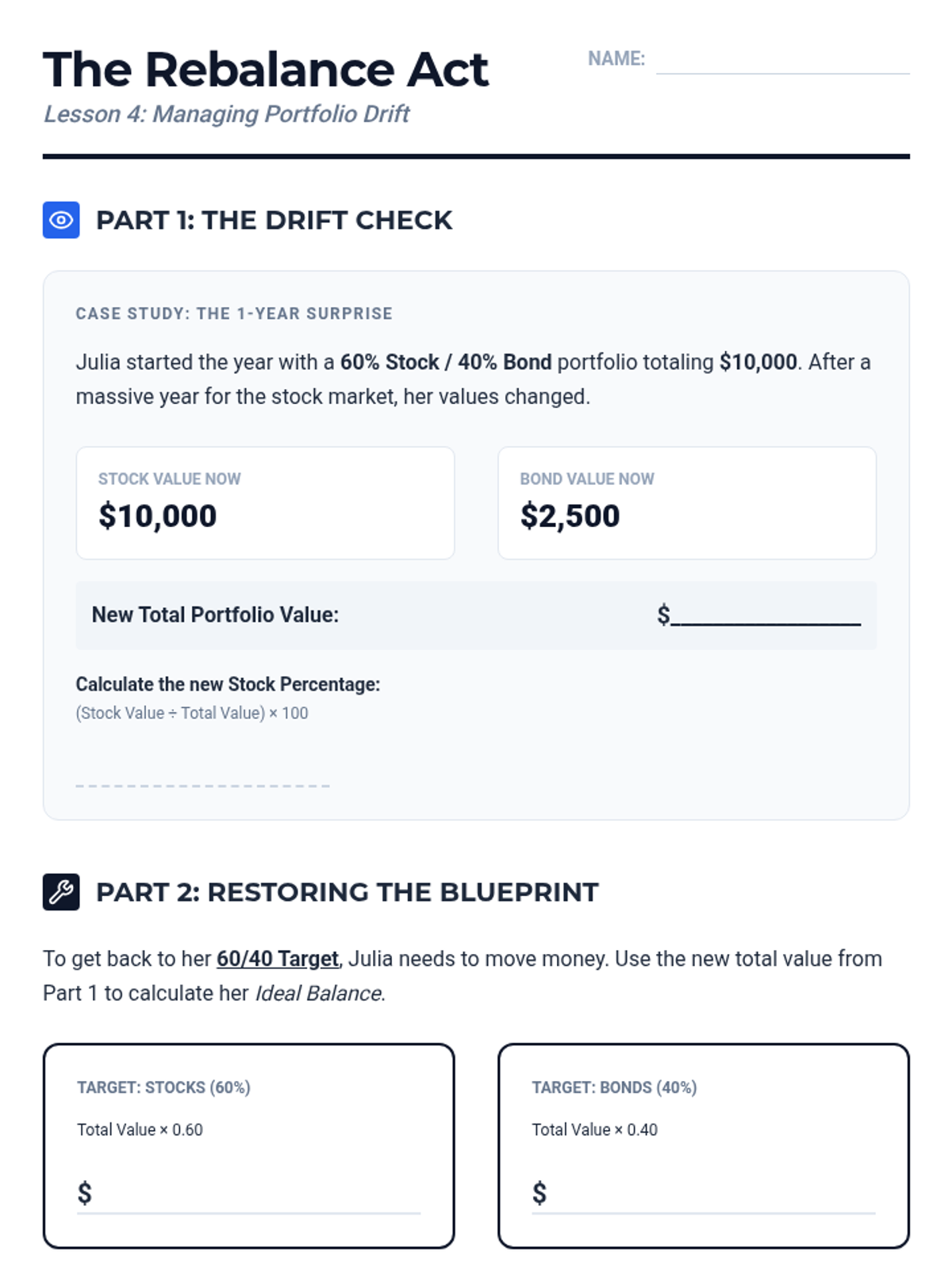
Task: Click the Part 1: The Drift Check heading
Action: tap(274, 221)
